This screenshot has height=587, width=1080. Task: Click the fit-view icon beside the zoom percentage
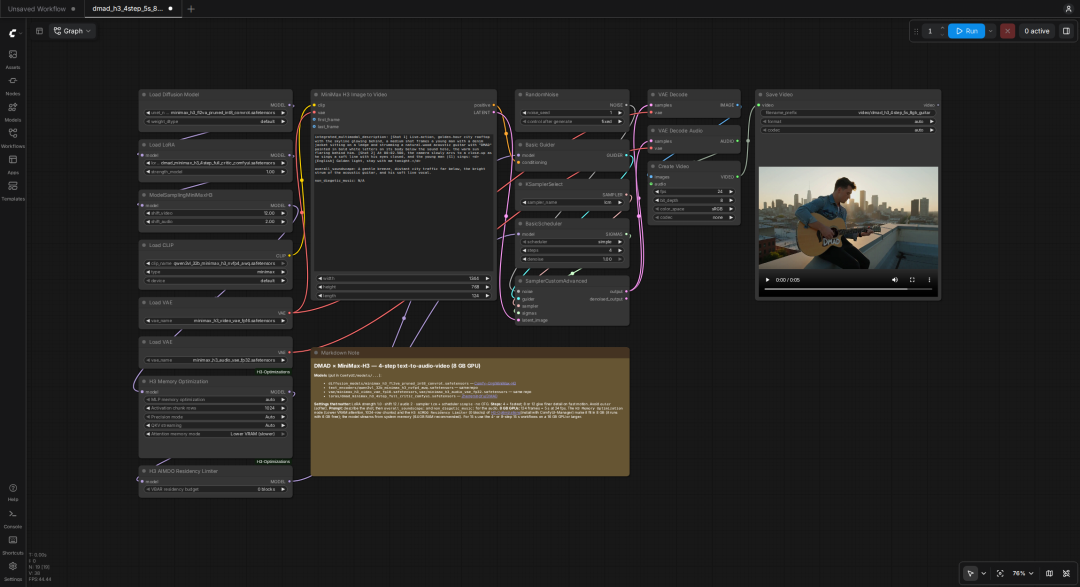pyautogui.click(x=1000, y=573)
